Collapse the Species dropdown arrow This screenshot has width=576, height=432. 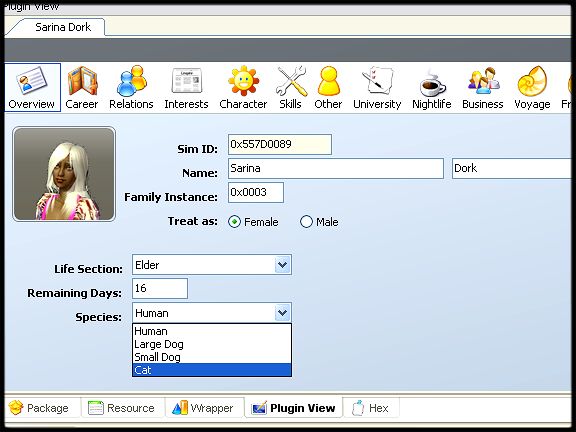coord(282,313)
